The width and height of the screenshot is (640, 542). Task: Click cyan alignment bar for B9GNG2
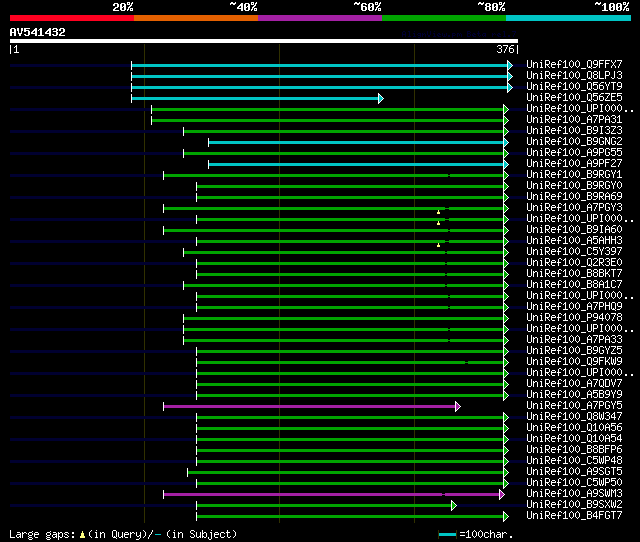click(x=356, y=142)
